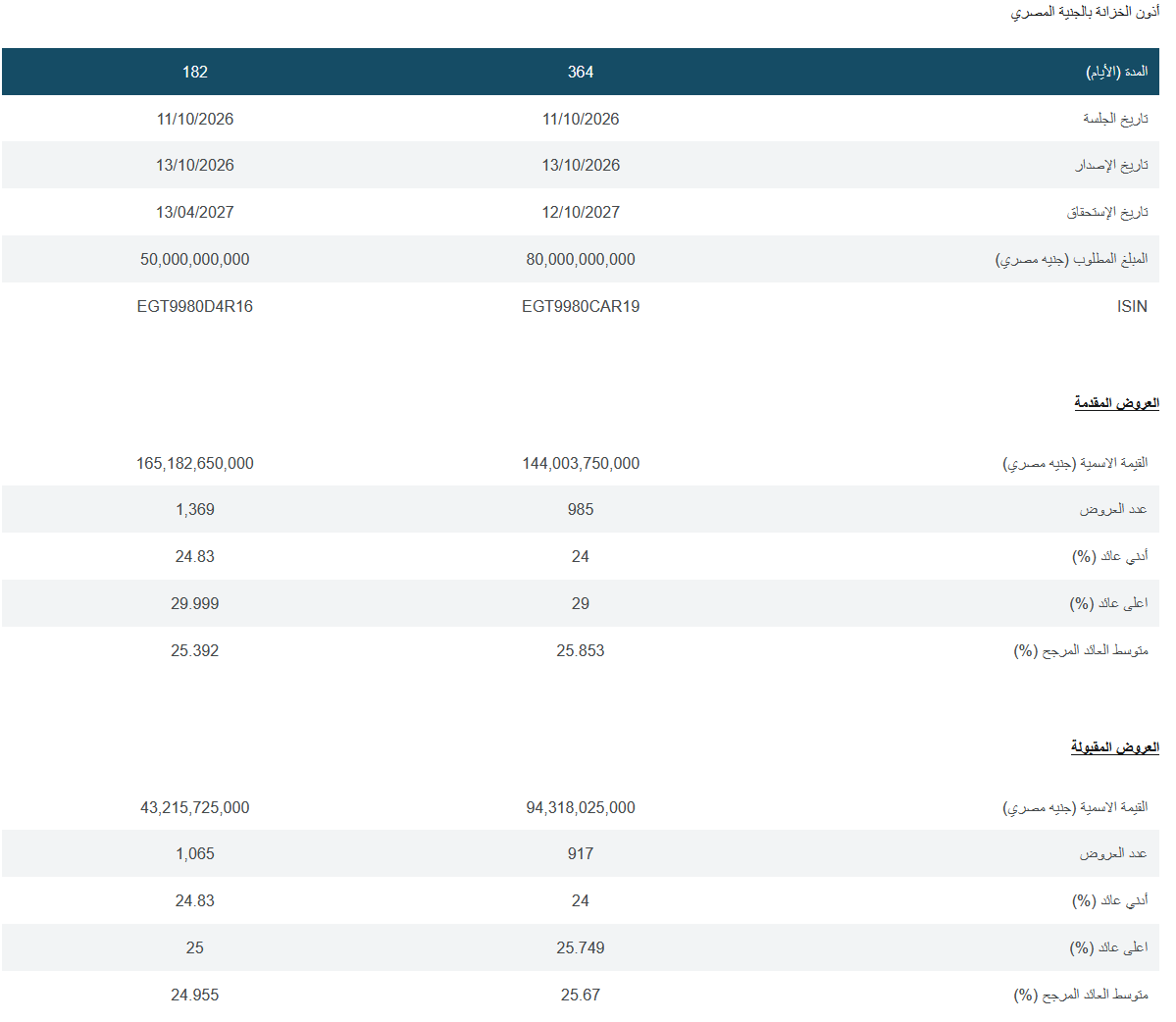This screenshot has height=1022, width=1176.
Task: Click the title 'أذون الخزانة بالجنية المصري'
Action: [1085, 12]
